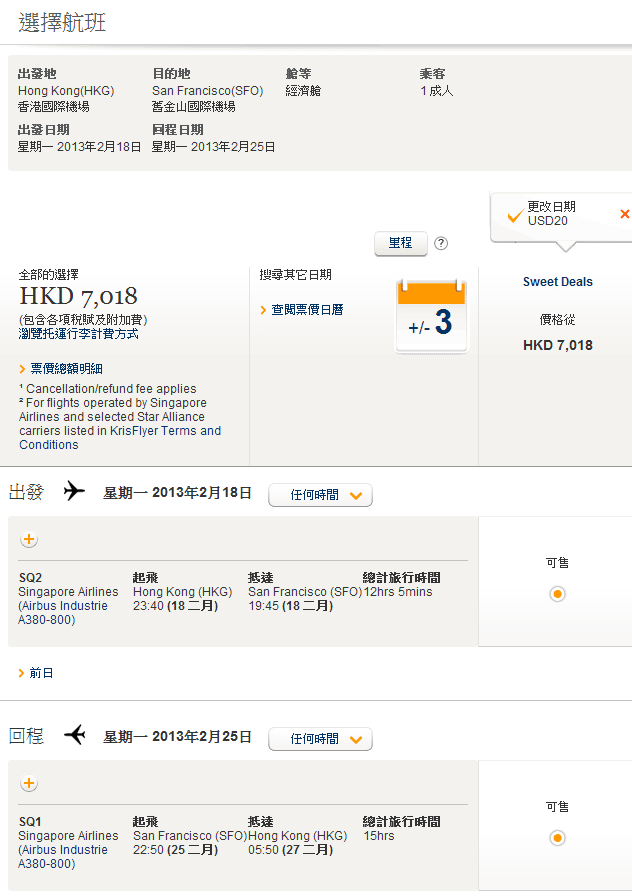Click the airplane icon beside 回程
This screenshot has width=632, height=896.
pos(74,736)
